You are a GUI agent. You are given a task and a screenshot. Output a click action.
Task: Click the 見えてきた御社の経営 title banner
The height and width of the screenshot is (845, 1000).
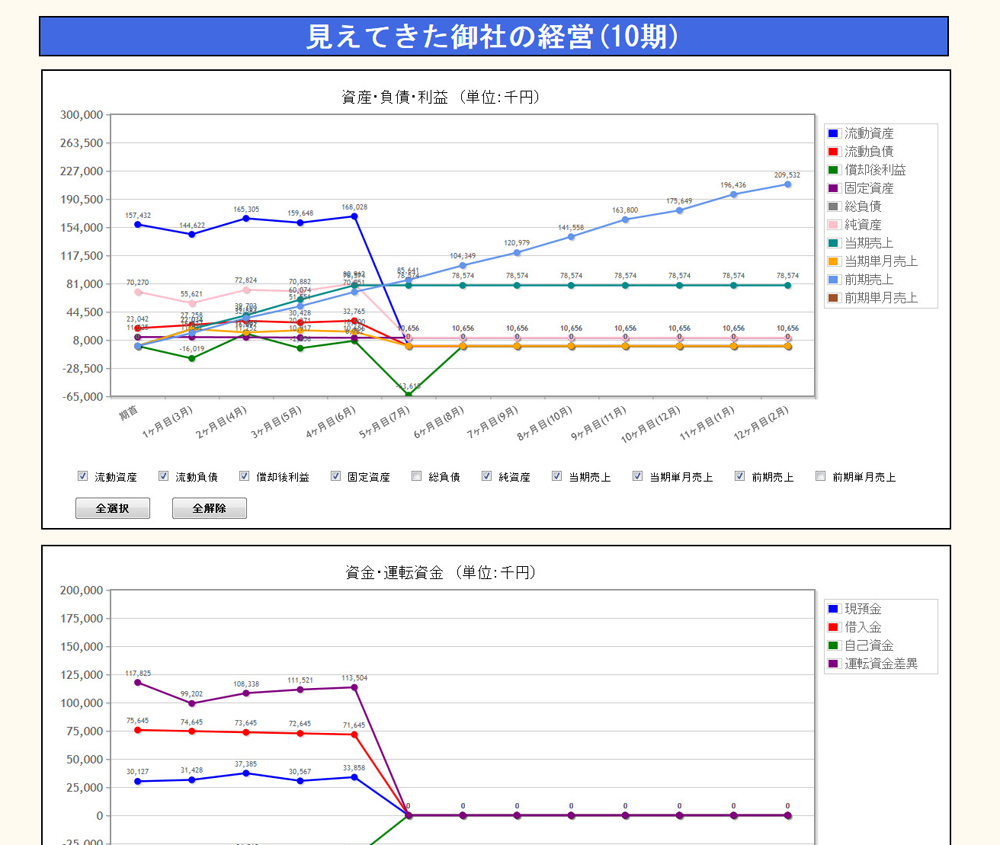coord(494,36)
